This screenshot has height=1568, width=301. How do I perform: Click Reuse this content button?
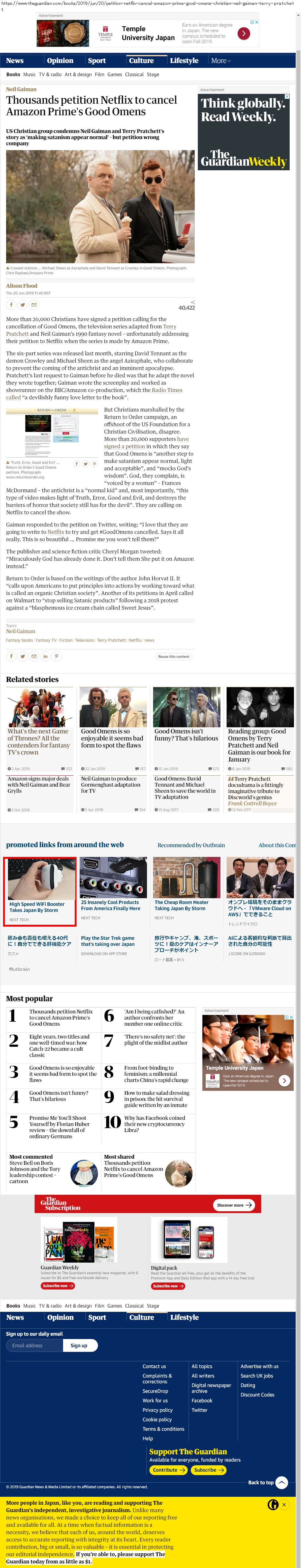coord(174,656)
